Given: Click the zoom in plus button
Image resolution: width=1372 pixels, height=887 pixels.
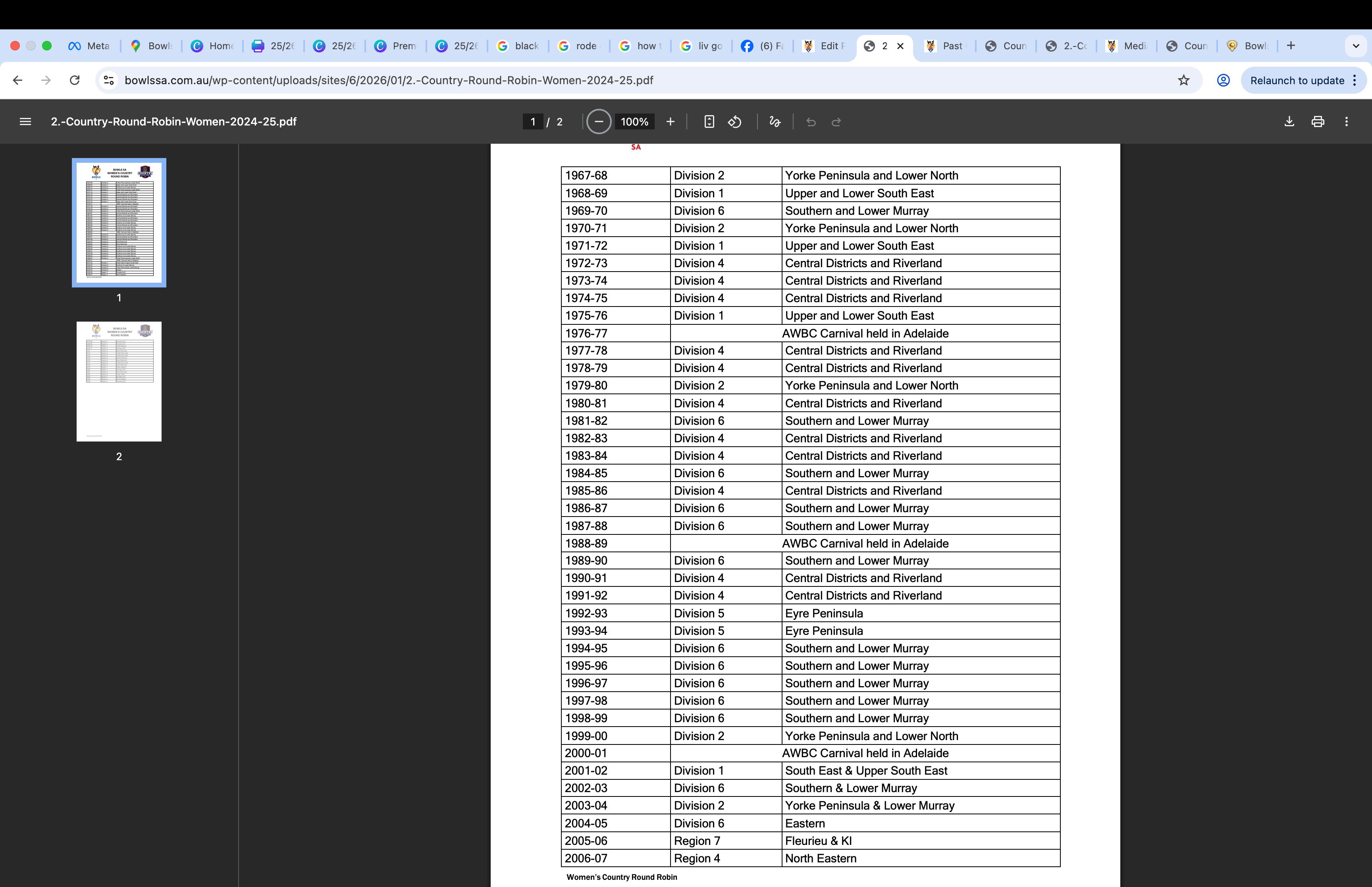Looking at the screenshot, I should pos(670,121).
